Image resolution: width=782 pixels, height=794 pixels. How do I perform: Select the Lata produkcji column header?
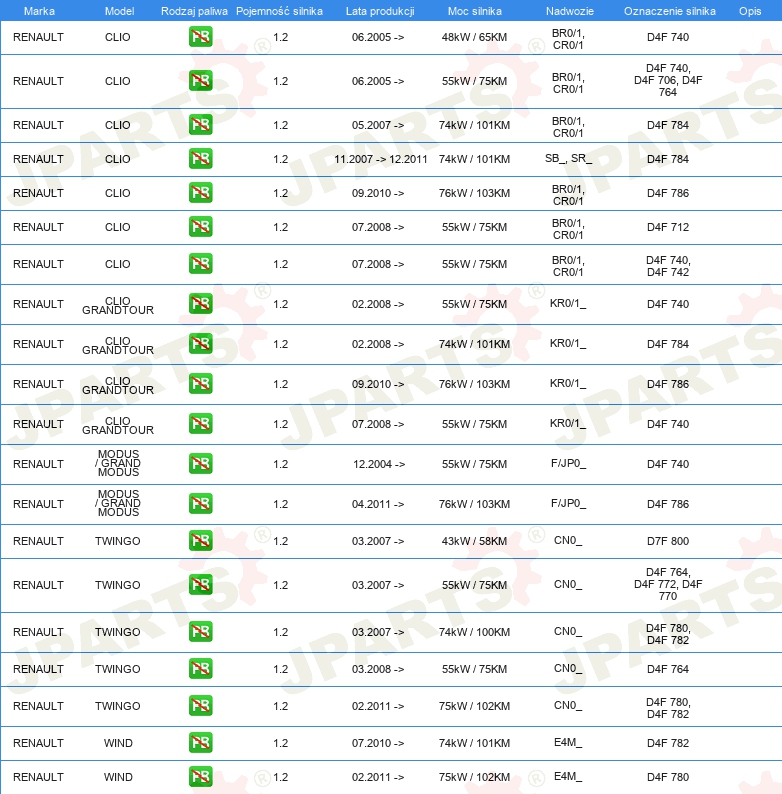[x=380, y=11]
